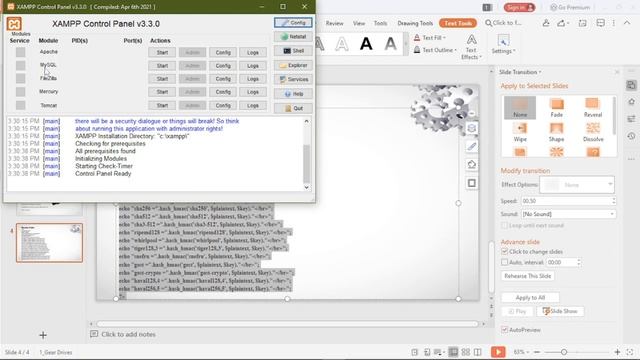Apply the outlined white WordArt style
This screenshot has height=360, width=640.
point(342,44)
